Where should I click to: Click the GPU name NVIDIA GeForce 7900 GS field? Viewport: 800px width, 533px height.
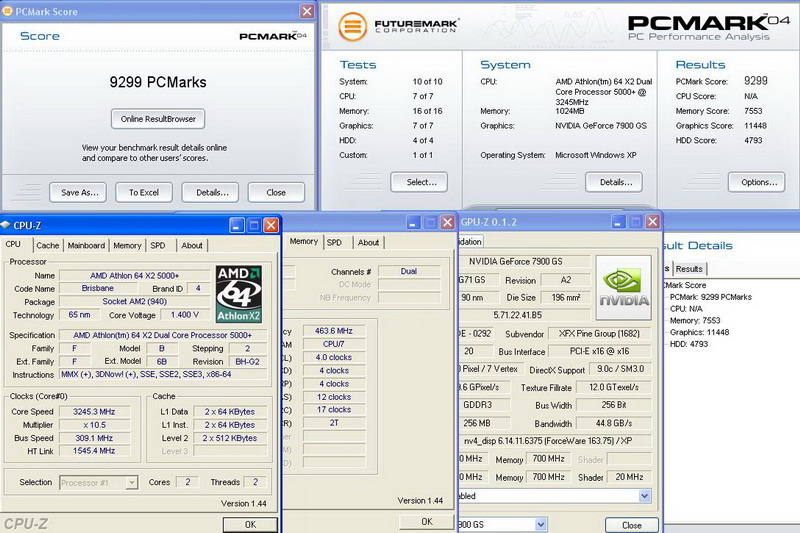(x=523, y=261)
